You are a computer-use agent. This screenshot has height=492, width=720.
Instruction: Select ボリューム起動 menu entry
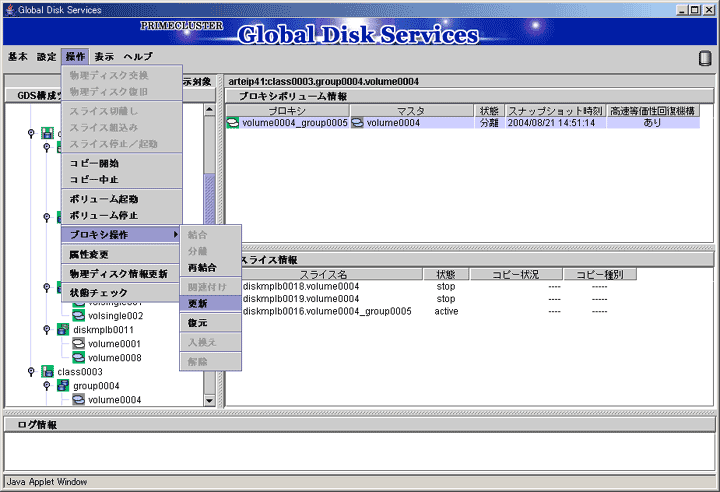click(122, 199)
